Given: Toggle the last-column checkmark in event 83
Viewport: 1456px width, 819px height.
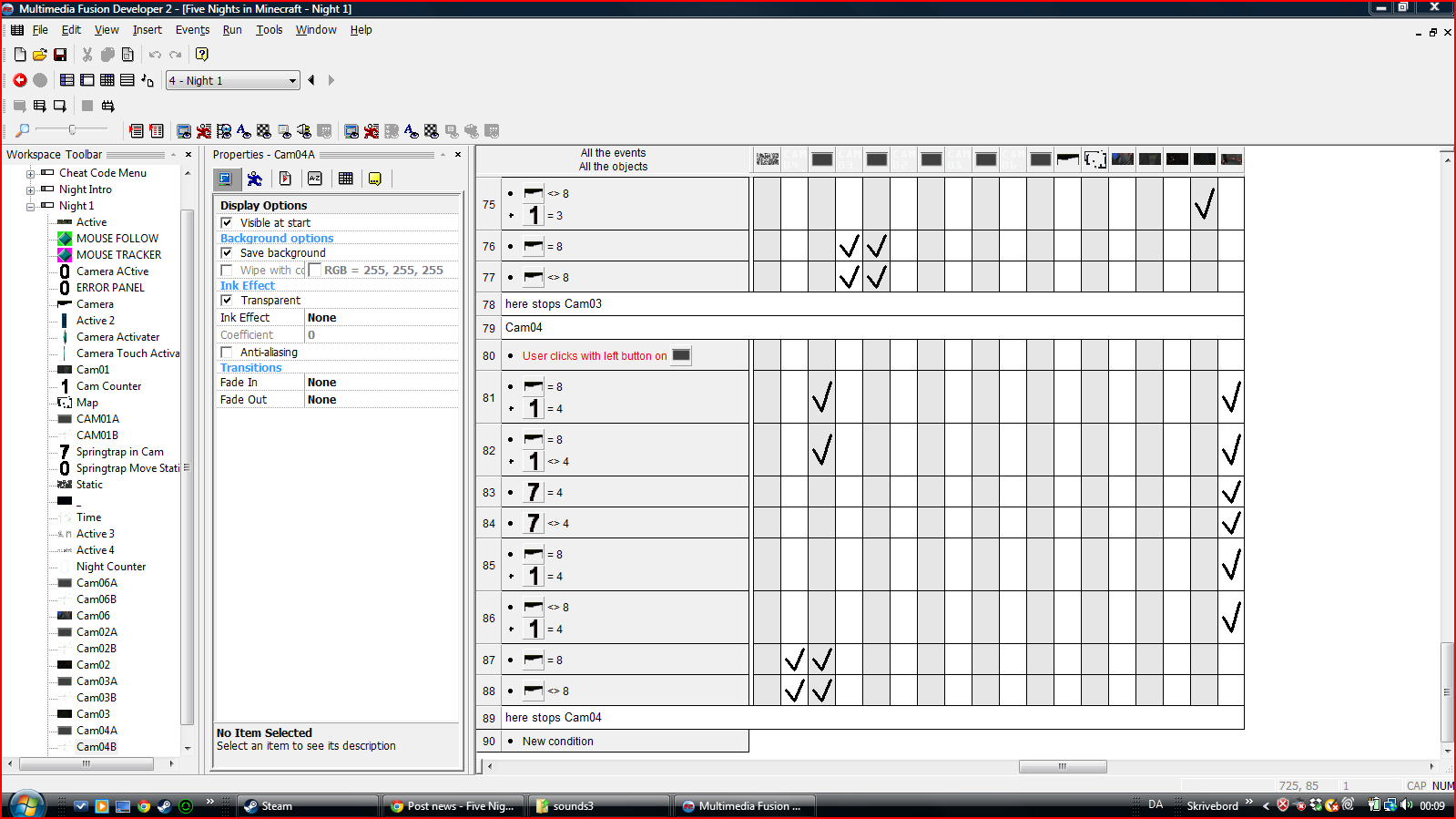Looking at the screenshot, I should [1231, 492].
